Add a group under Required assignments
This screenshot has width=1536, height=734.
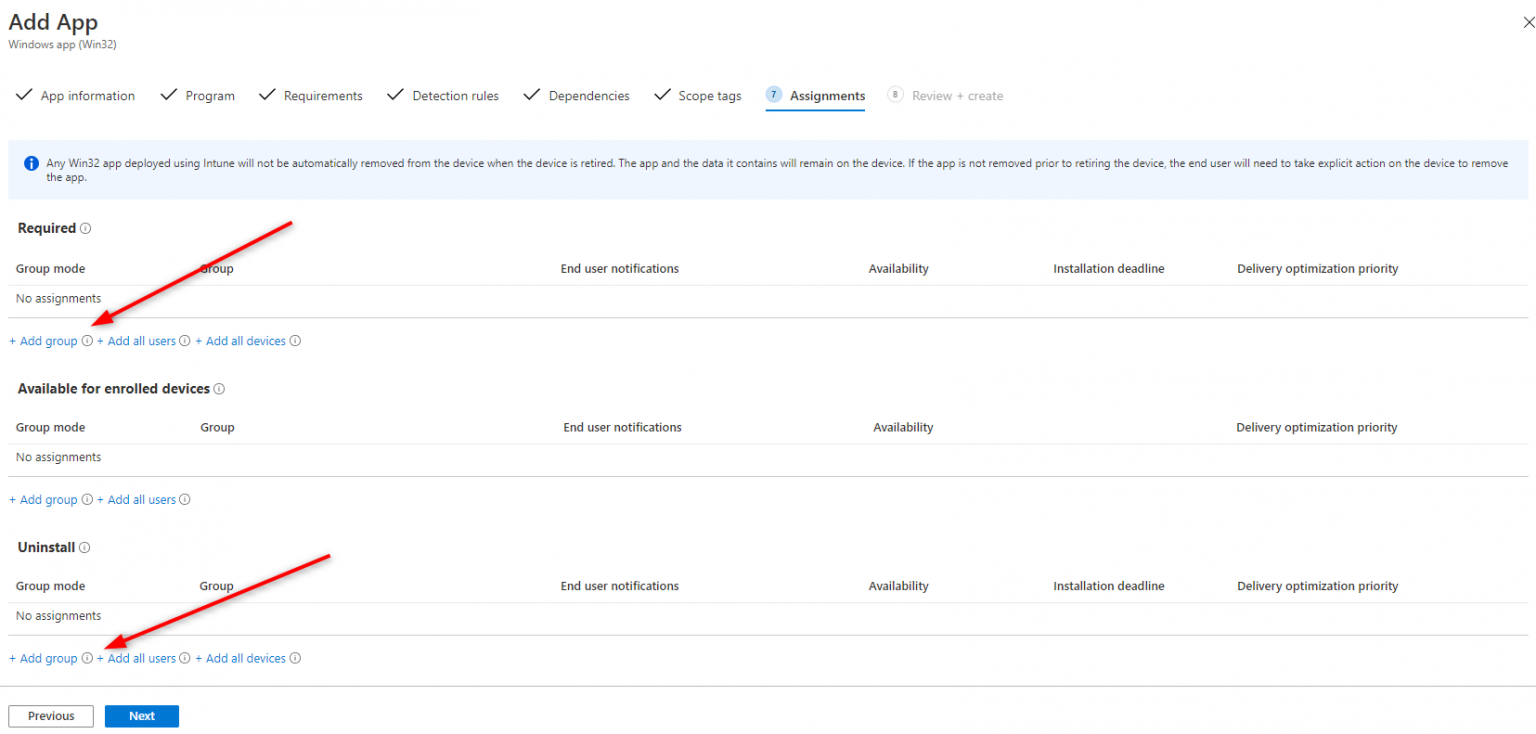click(42, 340)
